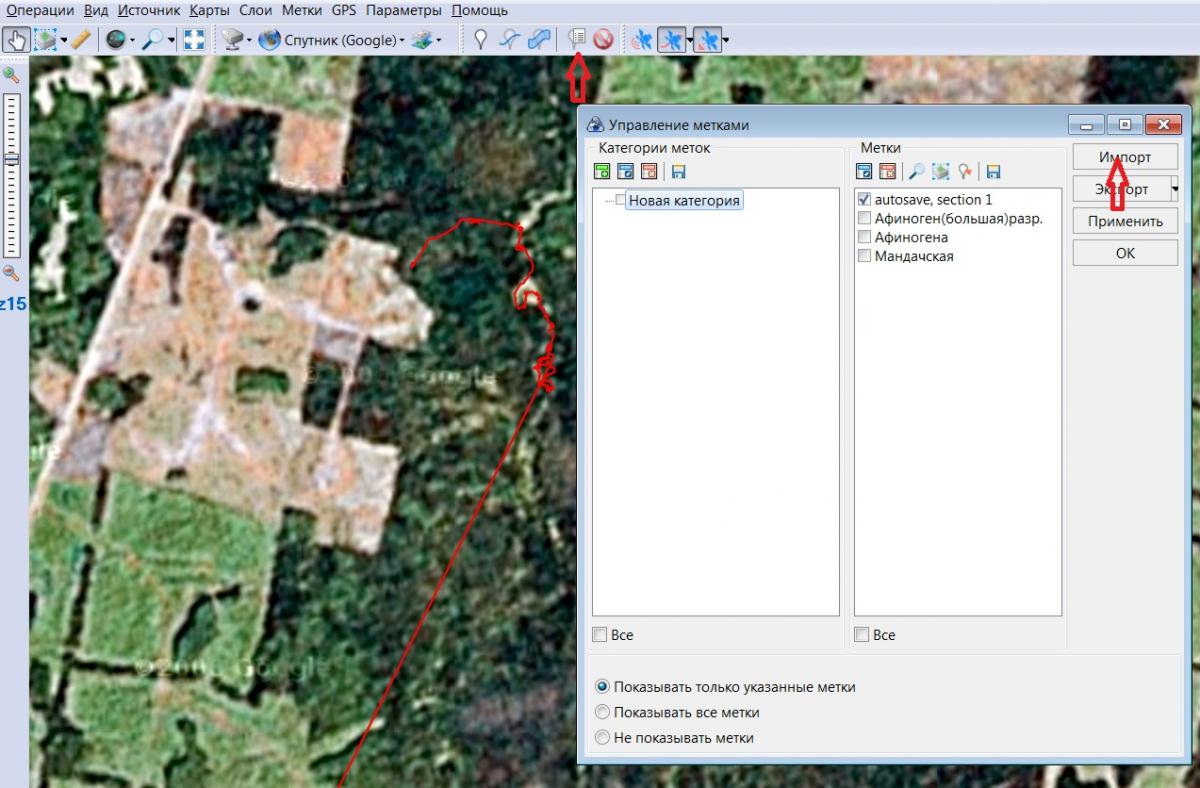This screenshot has height=788, width=1200.
Task: Uncheck autosave, section 1 placemark
Action: 864,200
